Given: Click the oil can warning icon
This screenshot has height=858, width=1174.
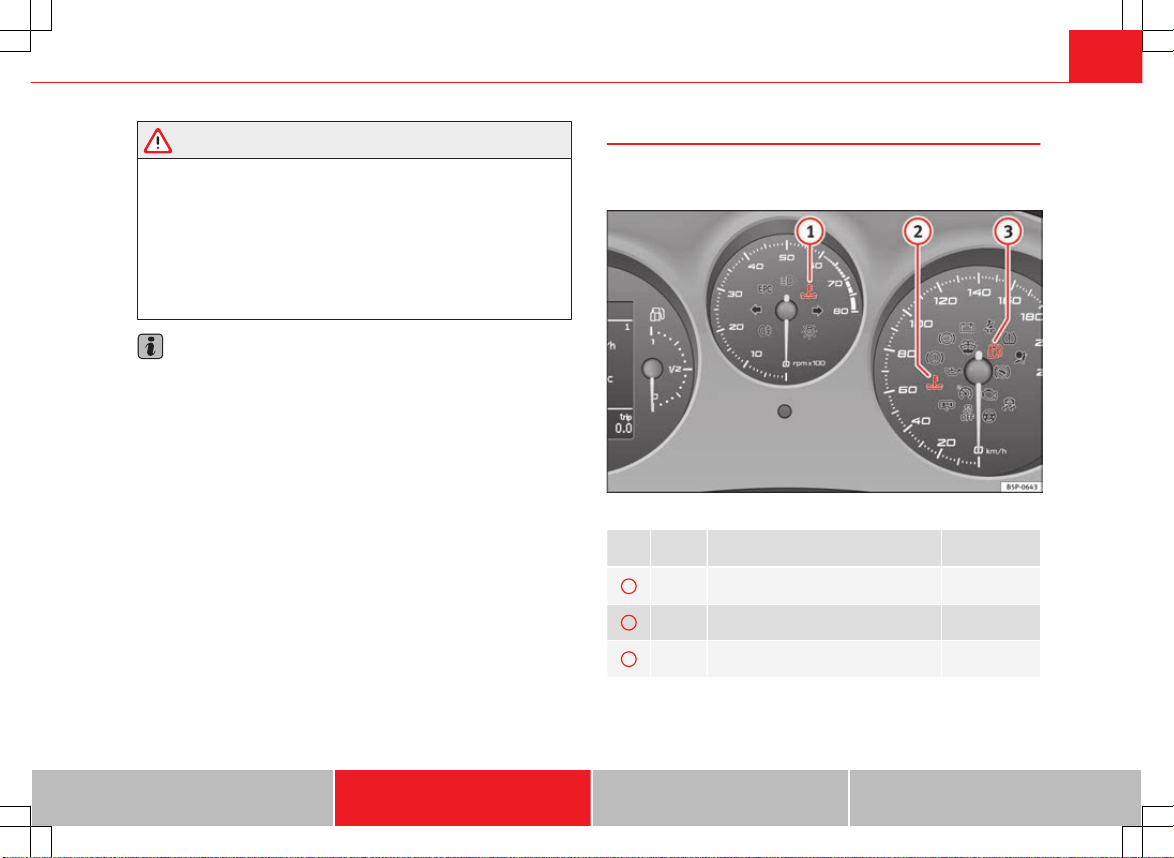Looking at the screenshot, I should [x=952, y=371].
